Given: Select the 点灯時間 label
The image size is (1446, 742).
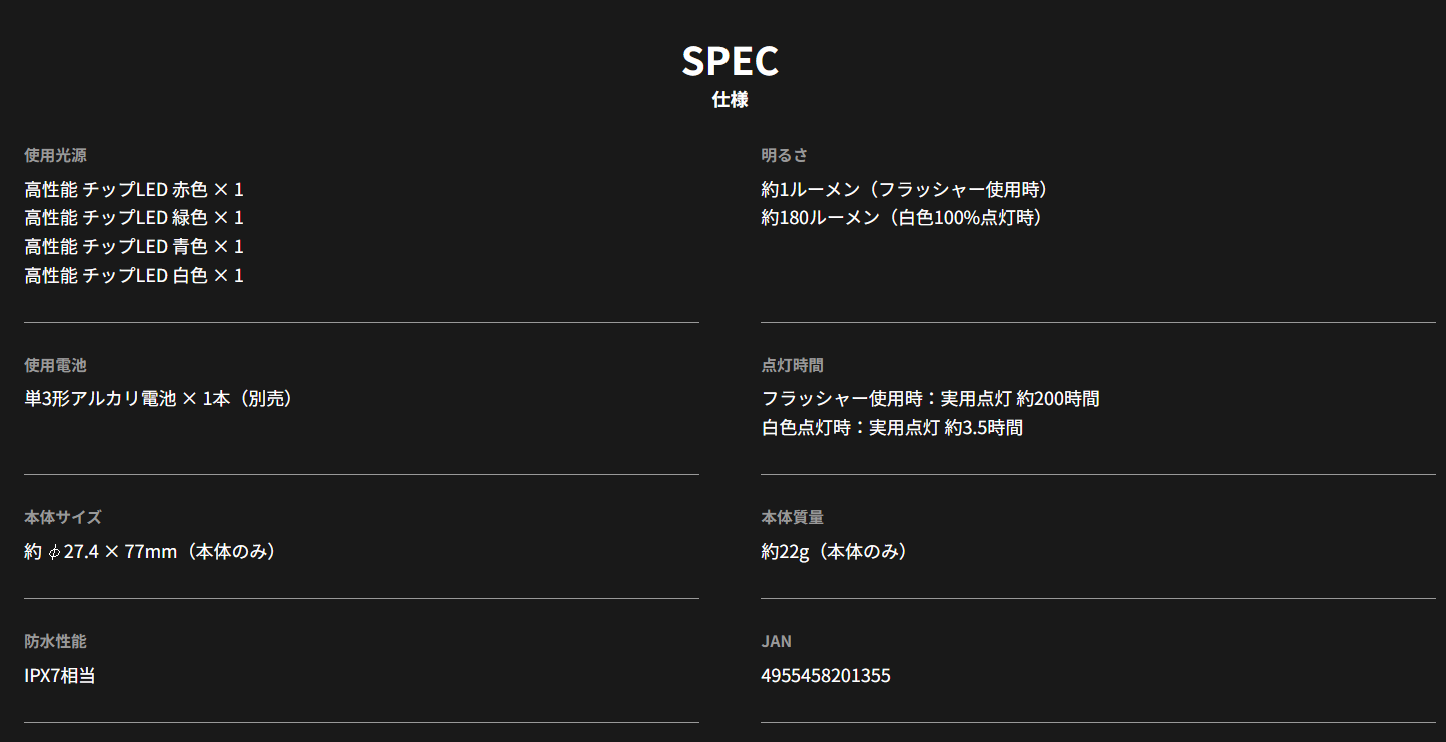Looking at the screenshot, I should (x=792, y=365).
